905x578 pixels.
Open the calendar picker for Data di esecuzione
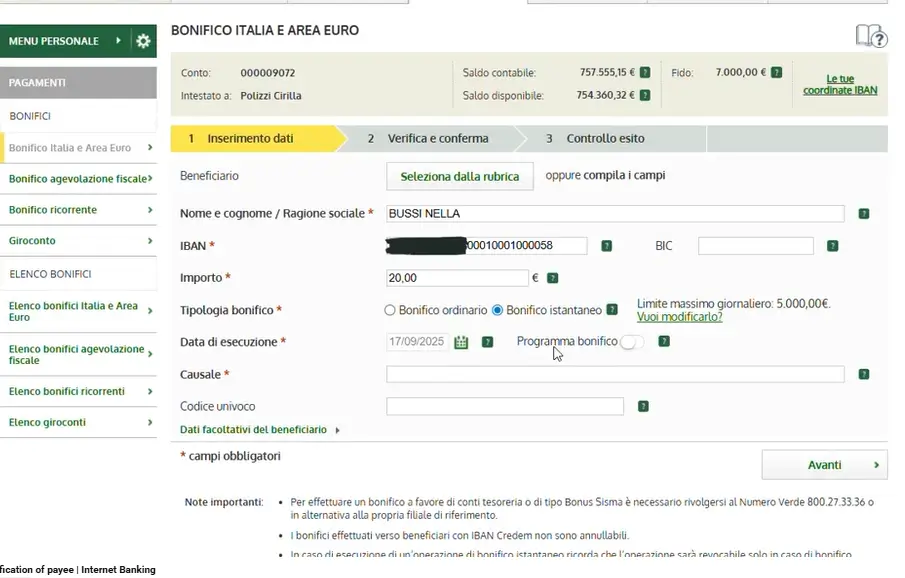461,341
